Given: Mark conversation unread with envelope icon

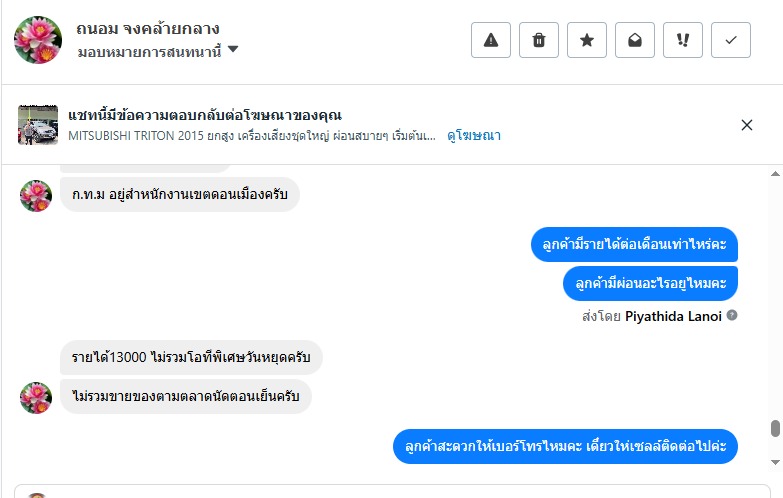Looking at the screenshot, I should pyautogui.click(x=635, y=40).
